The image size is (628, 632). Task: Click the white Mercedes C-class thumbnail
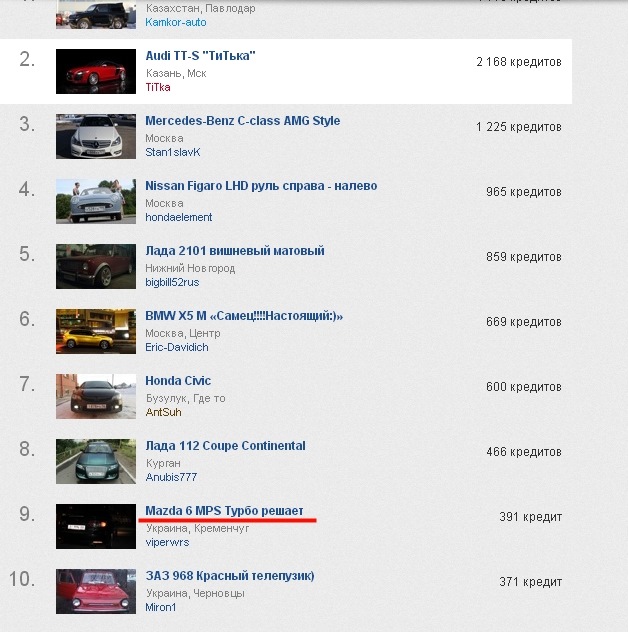click(x=96, y=136)
